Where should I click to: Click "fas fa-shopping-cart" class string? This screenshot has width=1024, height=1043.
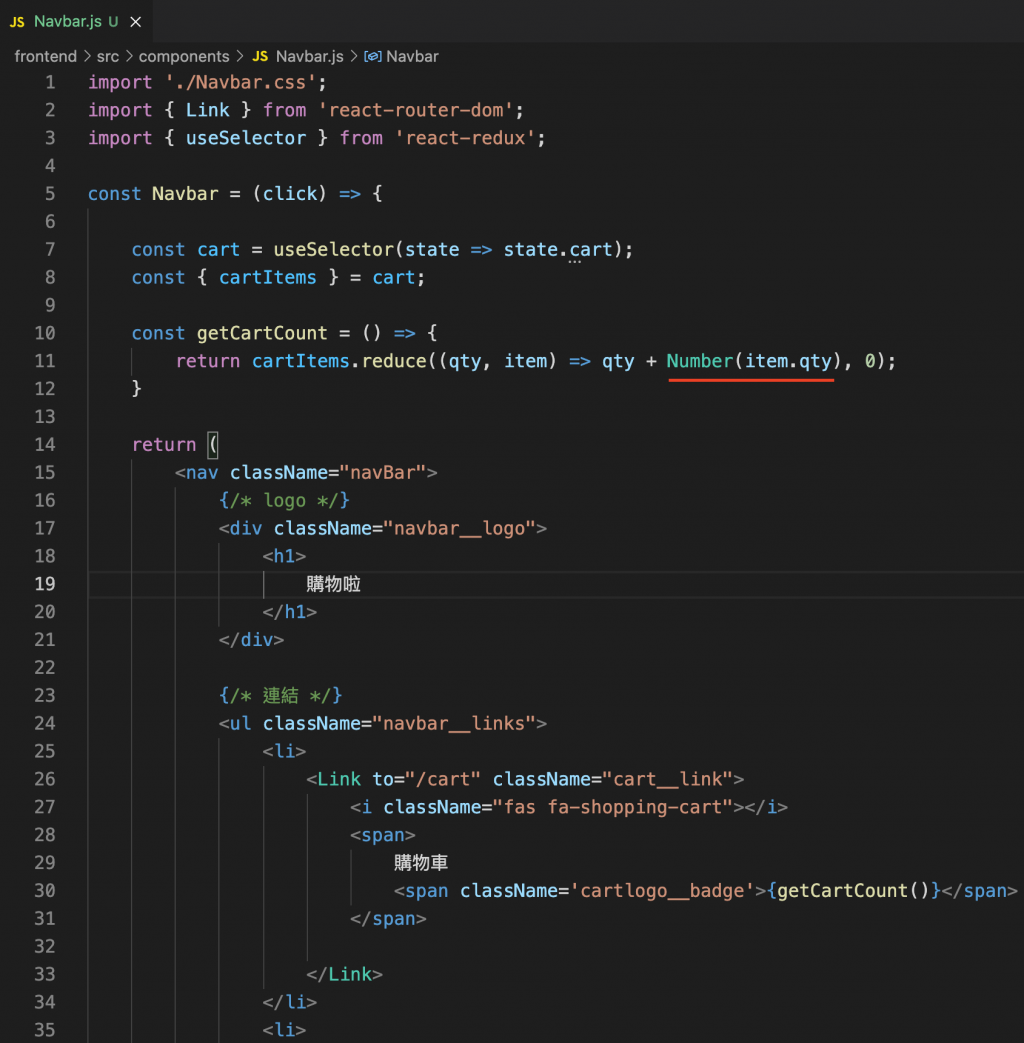tap(613, 808)
